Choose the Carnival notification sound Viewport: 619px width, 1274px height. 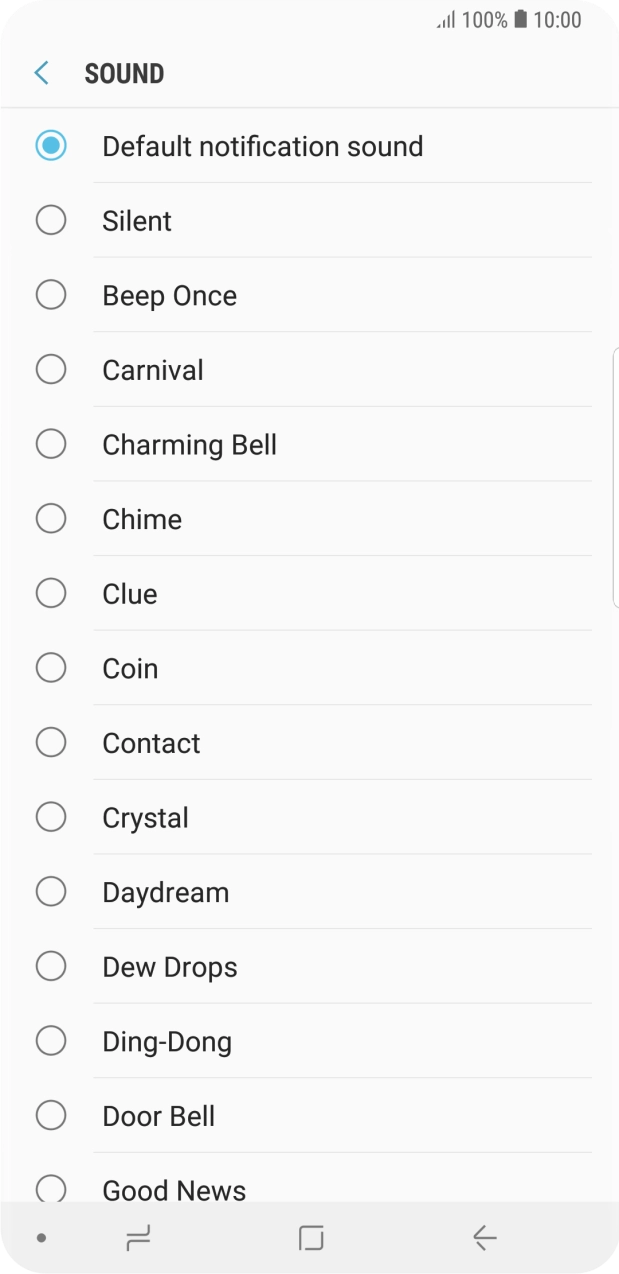click(51, 369)
